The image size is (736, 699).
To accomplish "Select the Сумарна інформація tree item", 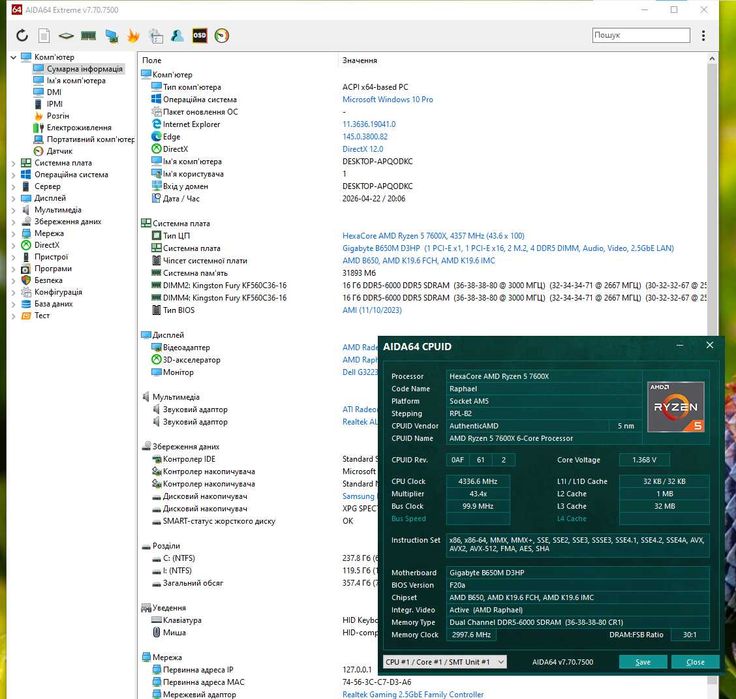I will [84, 69].
